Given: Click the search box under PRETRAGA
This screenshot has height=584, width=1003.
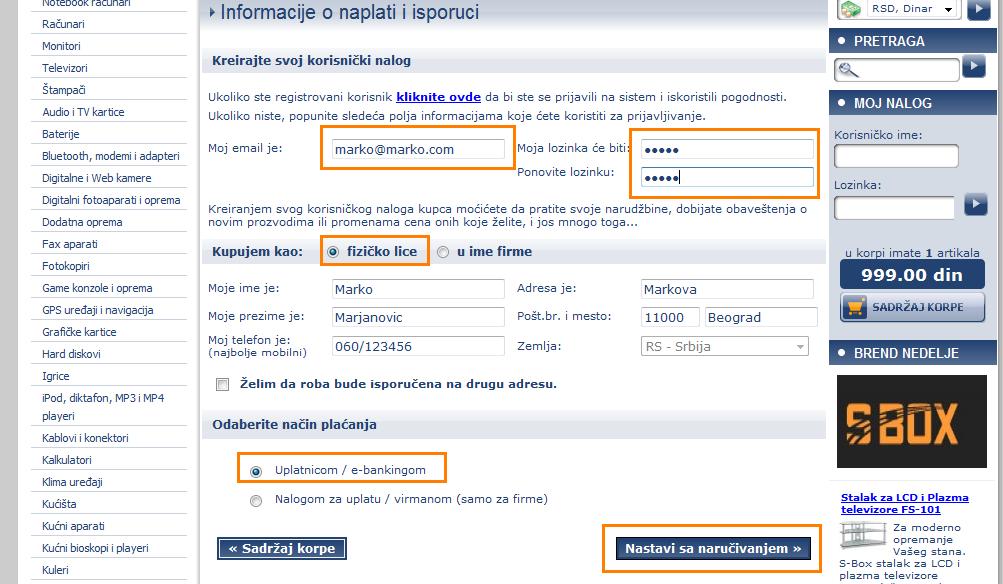Looking at the screenshot, I should [x=897, y=70].
